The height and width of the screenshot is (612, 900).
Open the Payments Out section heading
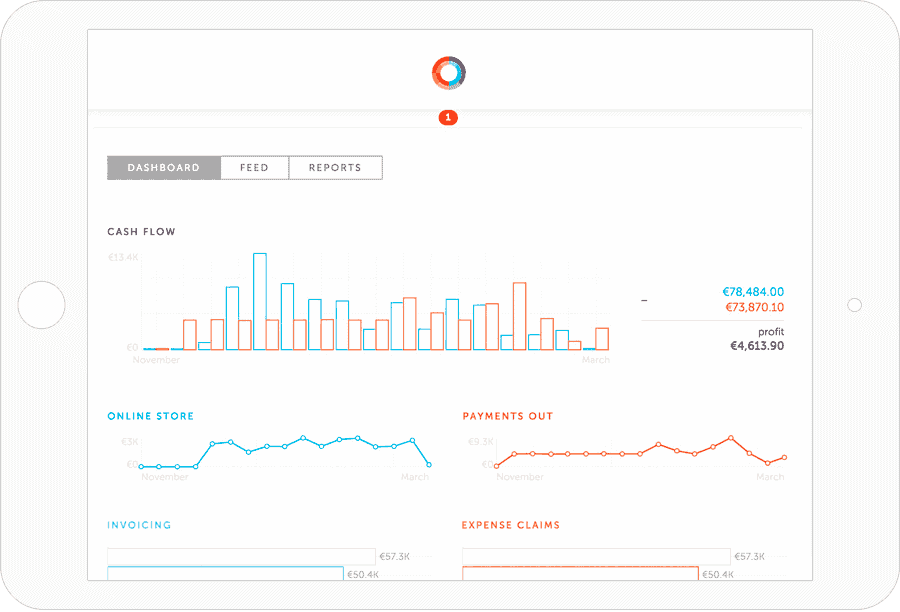[507, 416]
